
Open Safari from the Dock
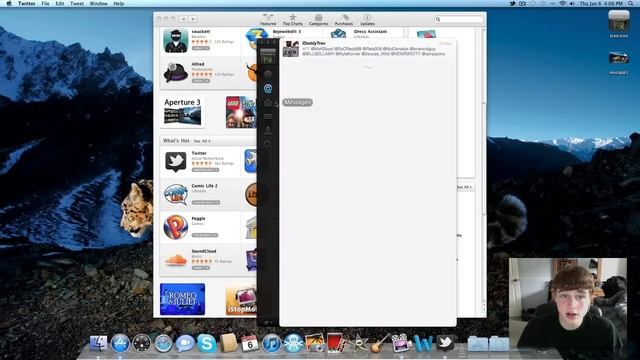(x=163, y=343)
